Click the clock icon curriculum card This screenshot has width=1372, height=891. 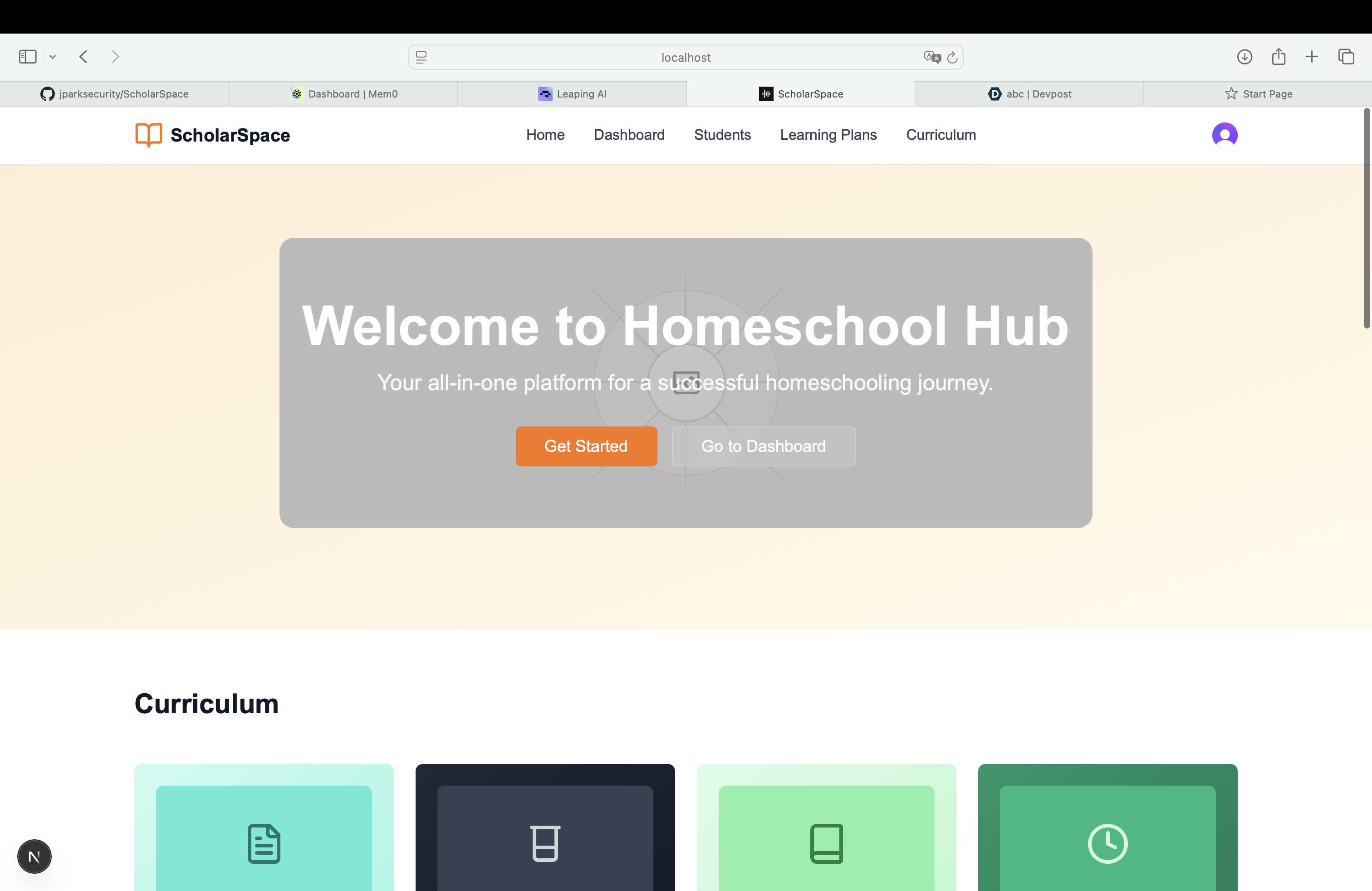[x=1107, y=843]
